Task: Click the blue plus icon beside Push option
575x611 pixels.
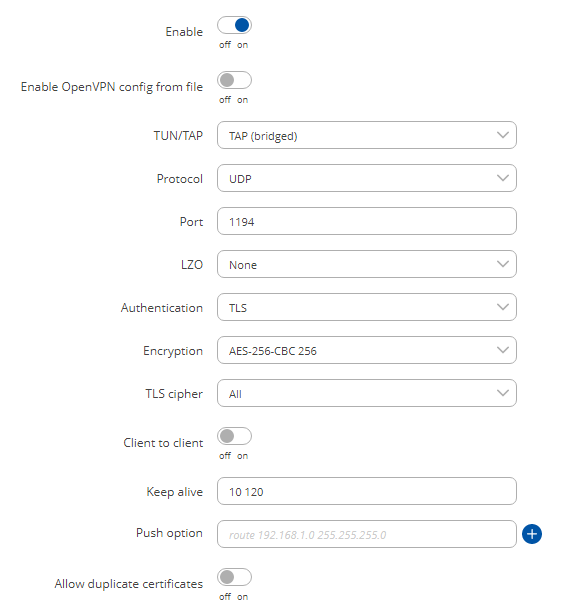Action: pos(531,533)
